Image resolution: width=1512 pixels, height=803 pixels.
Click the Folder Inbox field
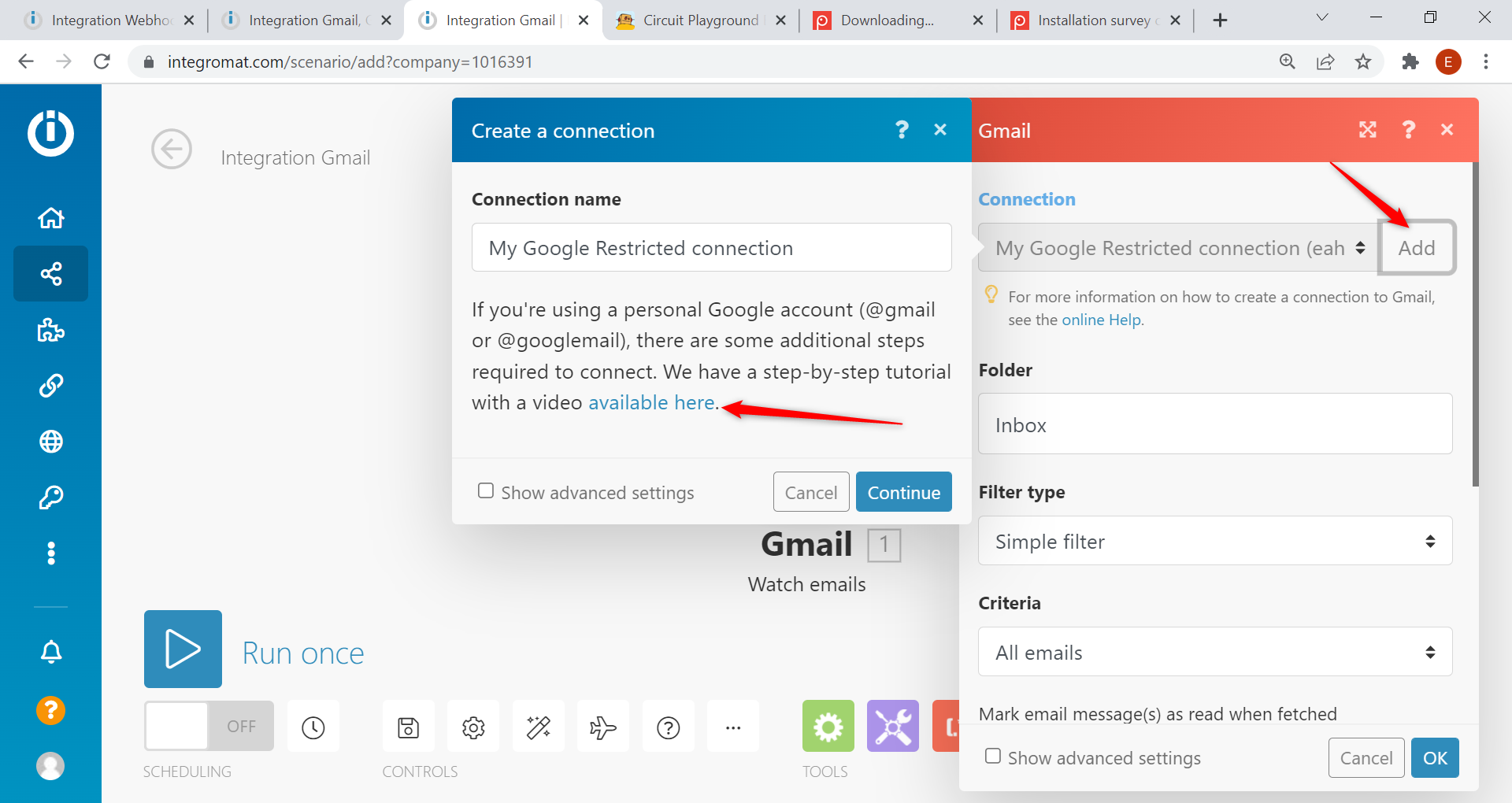[x=1215, y=424]
